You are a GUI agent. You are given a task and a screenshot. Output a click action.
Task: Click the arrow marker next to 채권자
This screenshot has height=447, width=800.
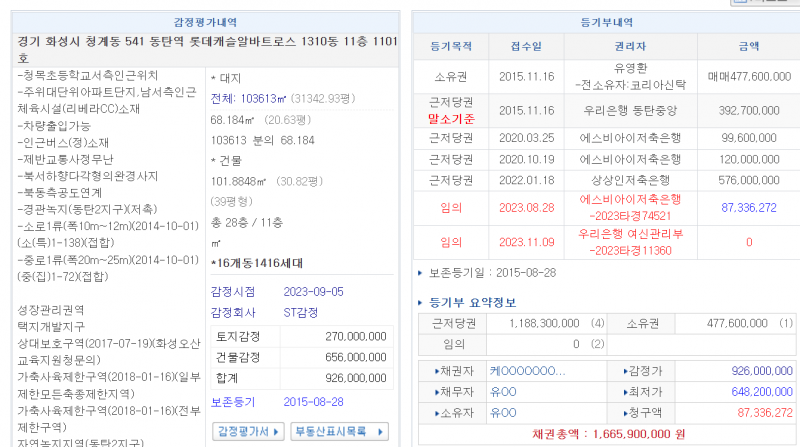coord(437,371)
